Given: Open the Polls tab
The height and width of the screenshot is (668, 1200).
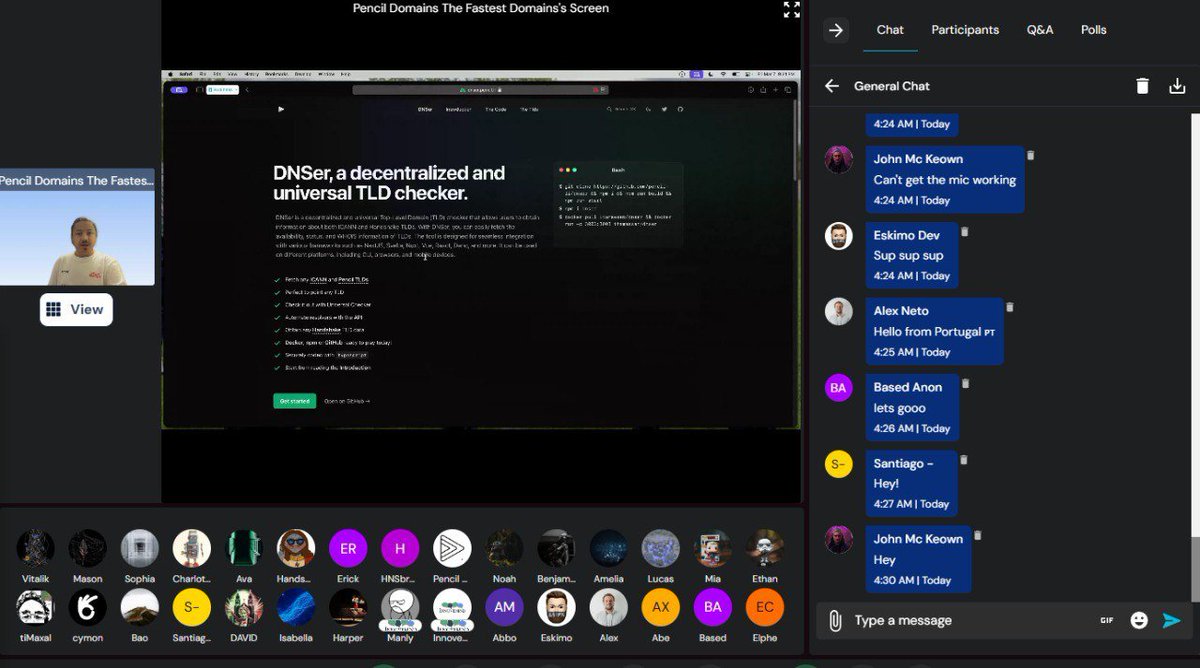Looking at the screenshot, I should click(x=1094, y=30).
